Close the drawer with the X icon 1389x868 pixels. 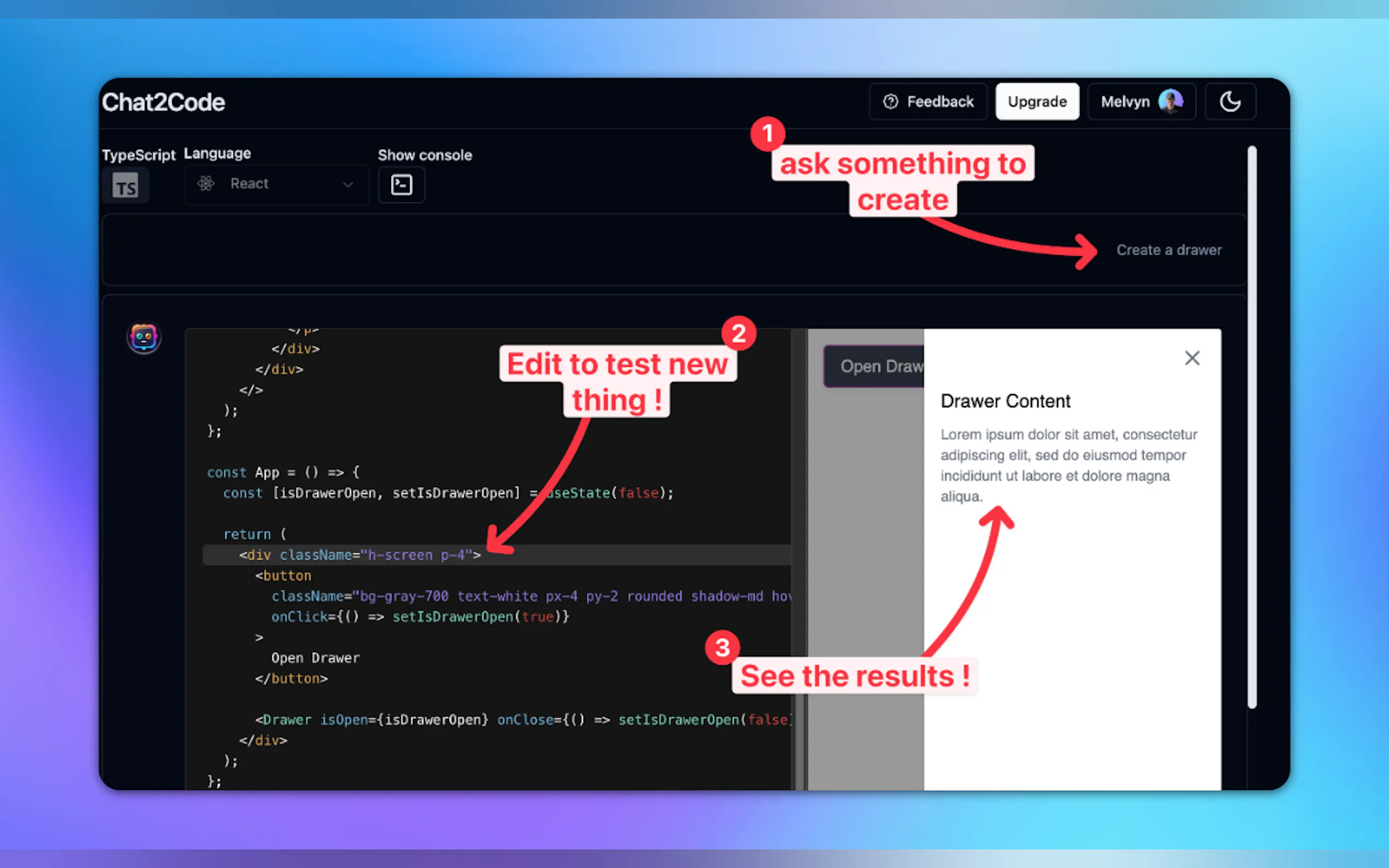tap(1192, 358)
